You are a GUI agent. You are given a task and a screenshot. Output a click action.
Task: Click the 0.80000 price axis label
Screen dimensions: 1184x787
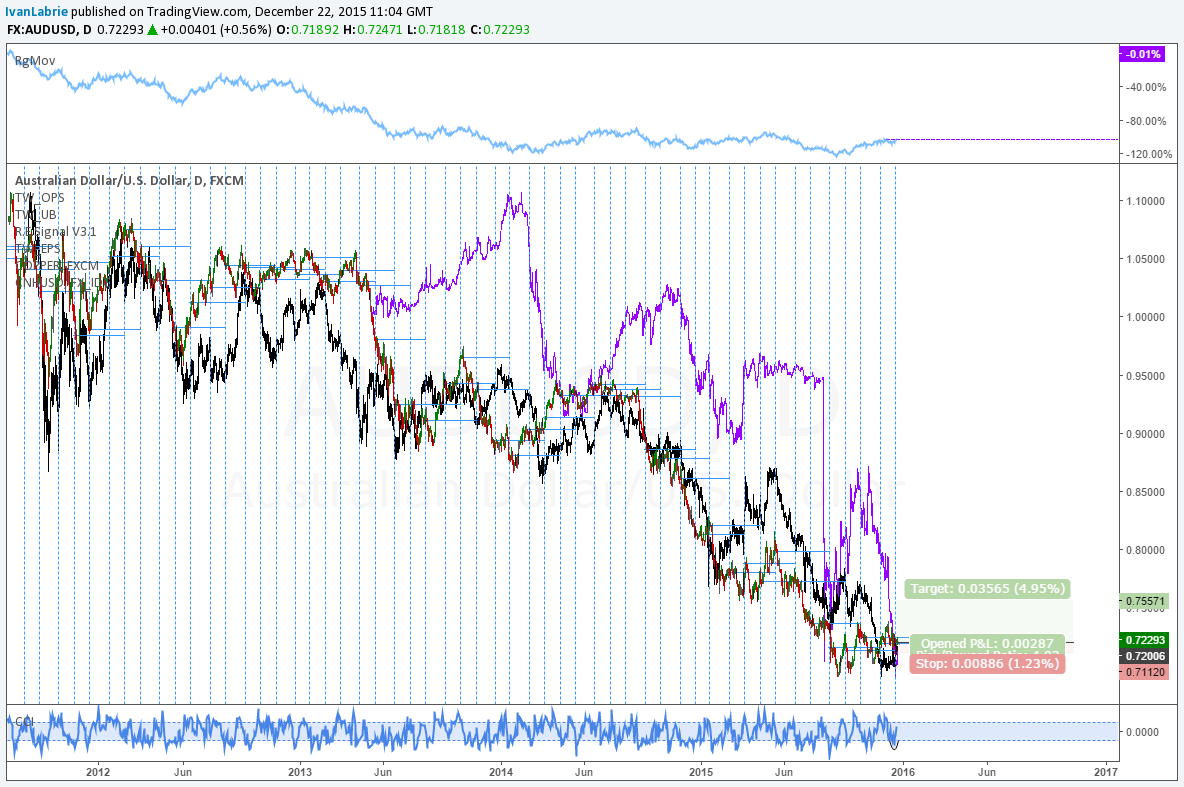tap(1145, 551)
